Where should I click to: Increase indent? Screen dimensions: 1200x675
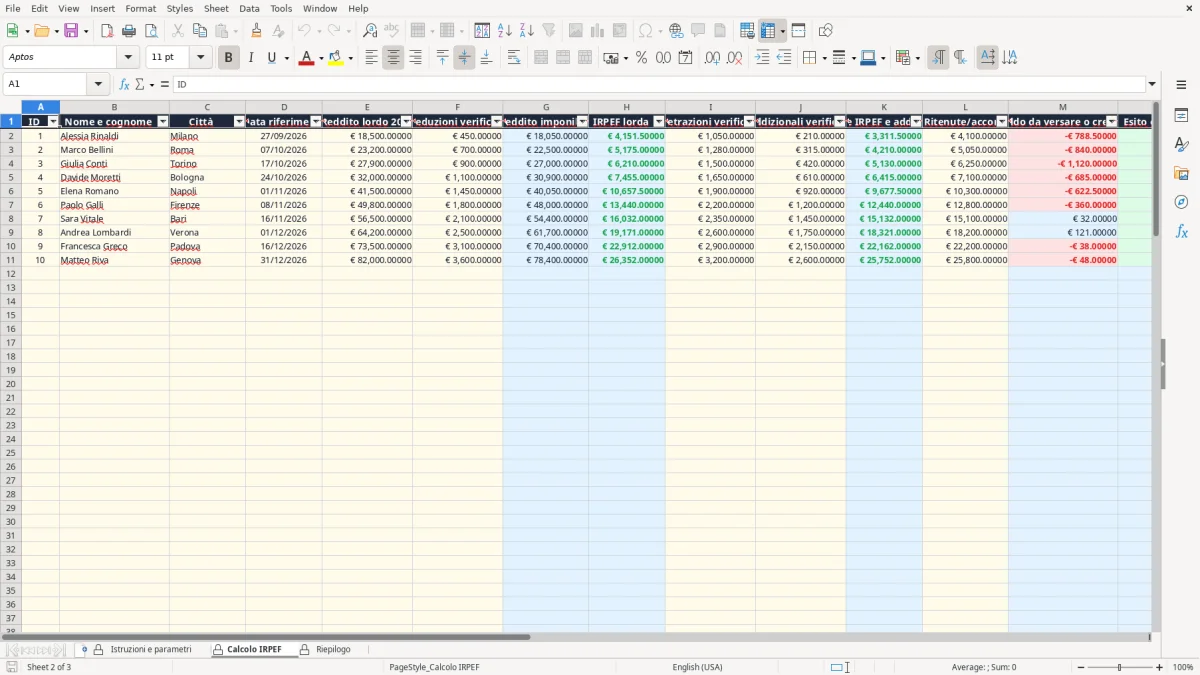pyautogui.click(x=762, y=58)
